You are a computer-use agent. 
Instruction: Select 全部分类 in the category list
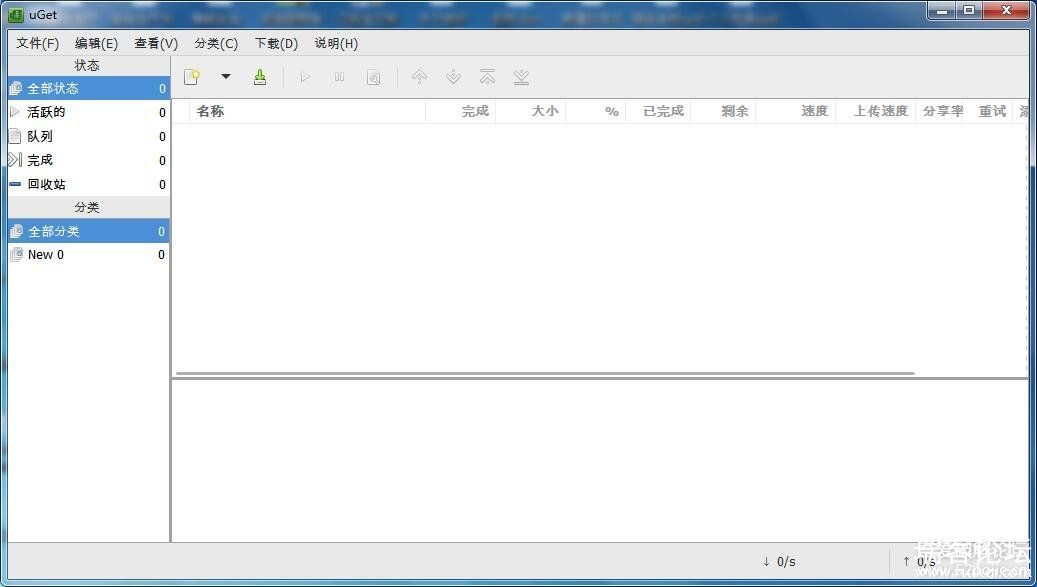pos(89,231)
